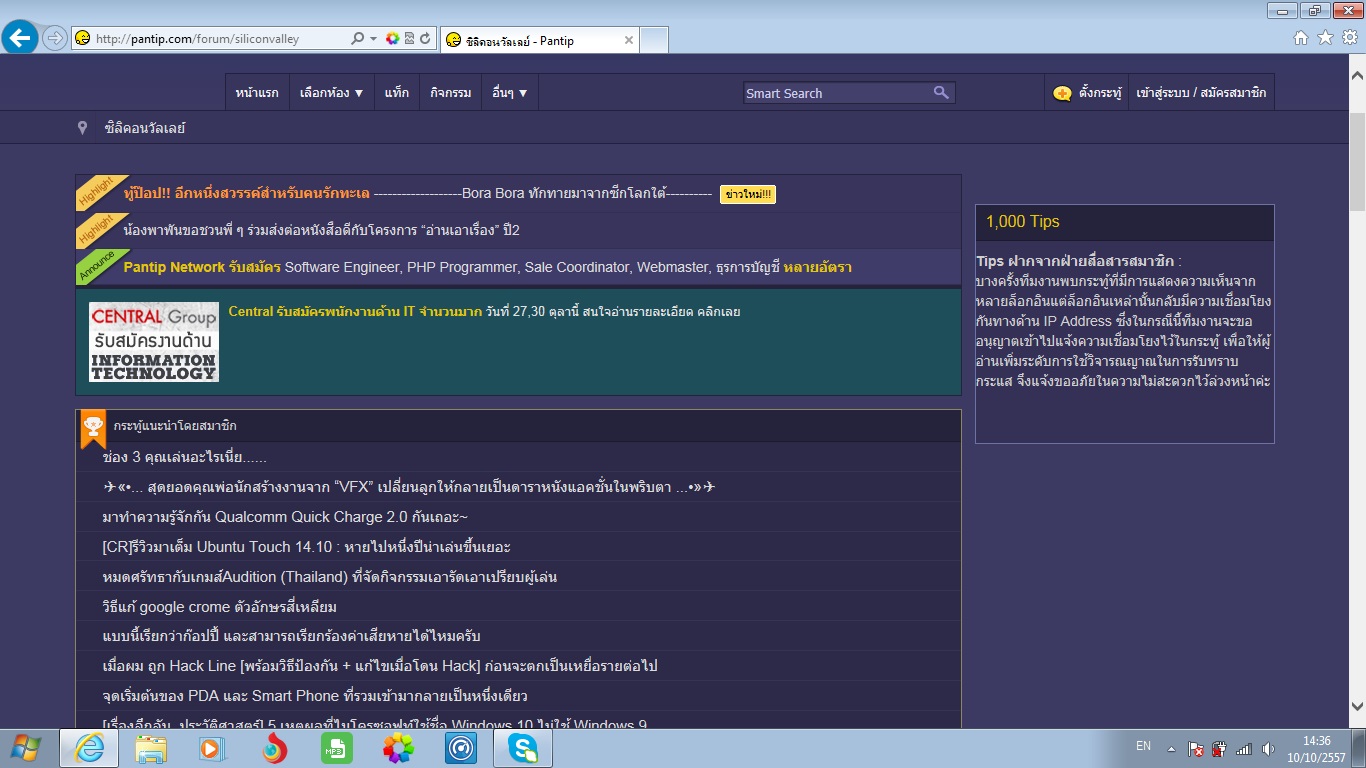The image size is (1366, 768).
Task: Launch Windows Media Player from taskbar
Action: pos(212,748)
